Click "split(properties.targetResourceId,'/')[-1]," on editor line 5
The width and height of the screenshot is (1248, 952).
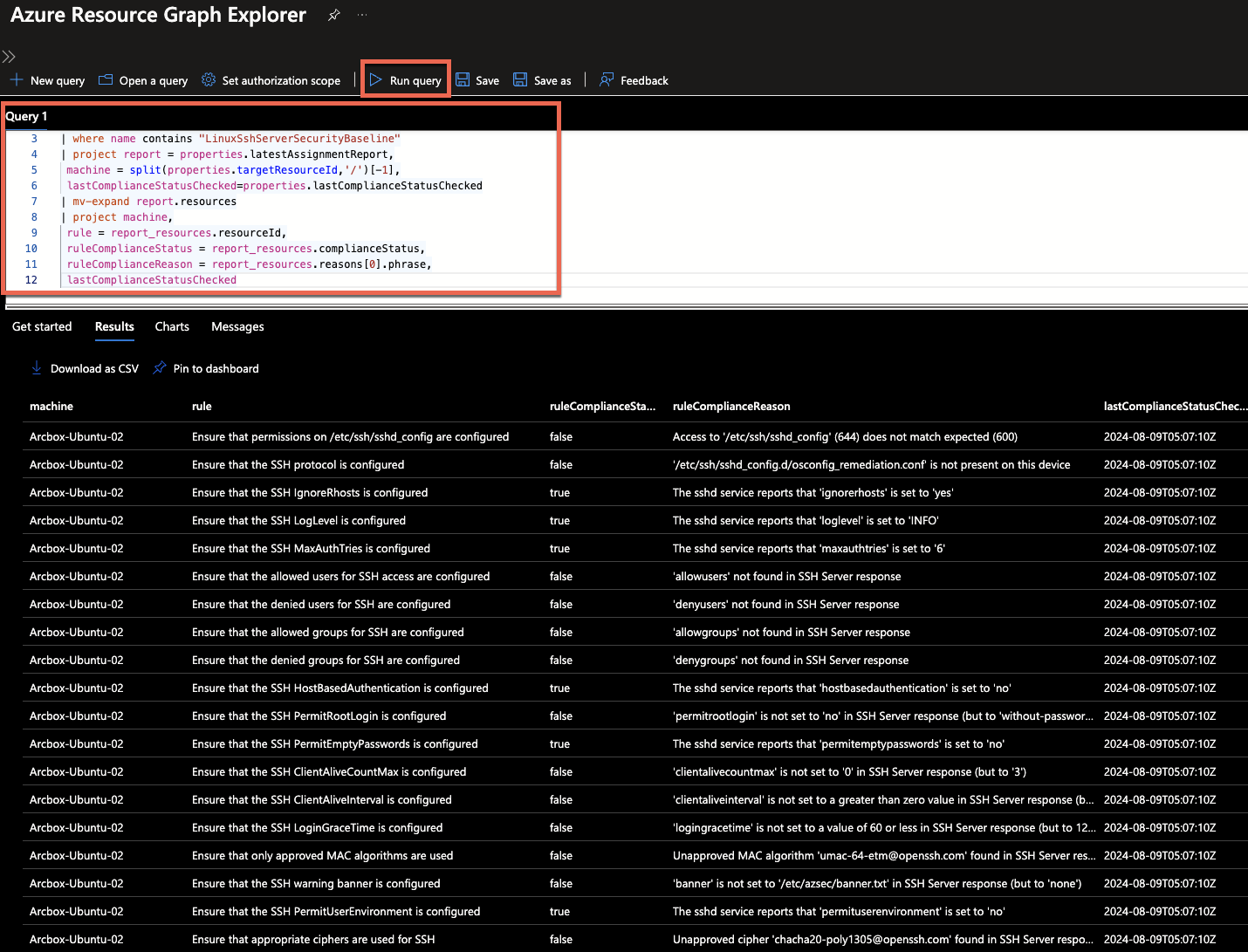tap(264, 170)
